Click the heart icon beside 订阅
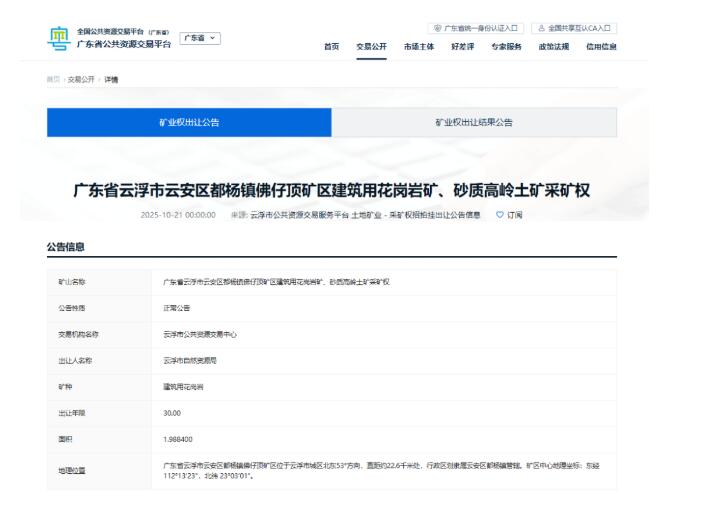Screen dimensions: 702x510 (500, 214)
